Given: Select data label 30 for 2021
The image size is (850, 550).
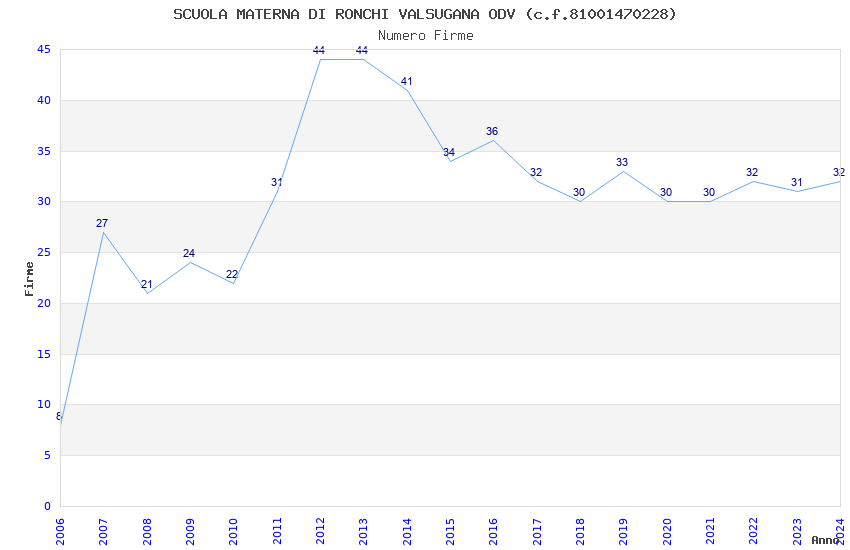Looking at the screenshot, I should point(709,192).
